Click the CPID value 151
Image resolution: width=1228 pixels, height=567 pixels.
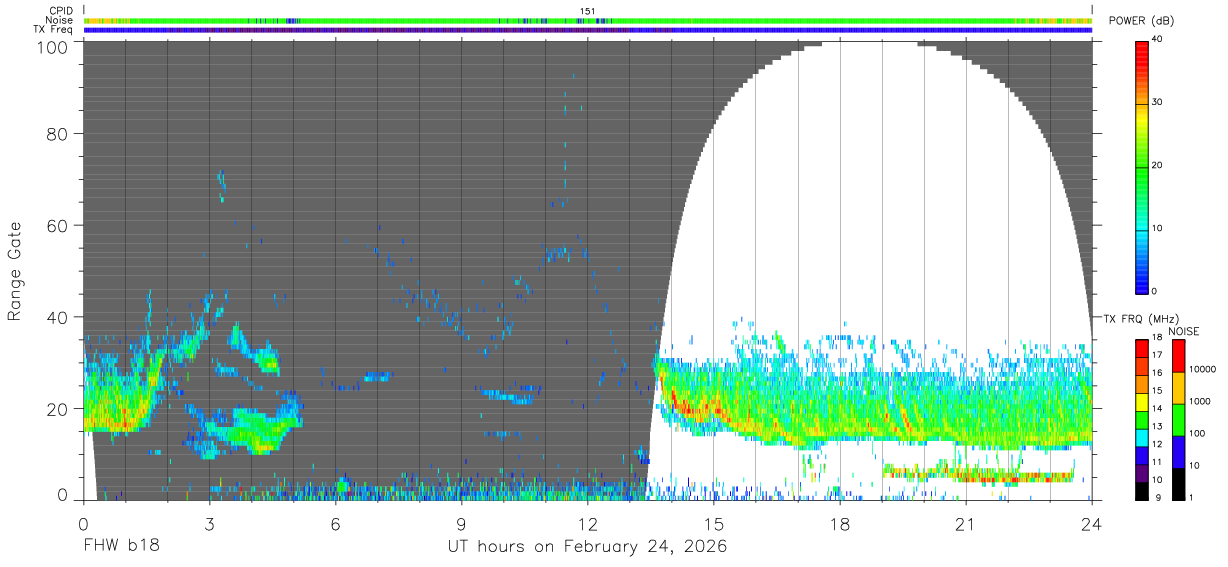click(x=588, y=11)
